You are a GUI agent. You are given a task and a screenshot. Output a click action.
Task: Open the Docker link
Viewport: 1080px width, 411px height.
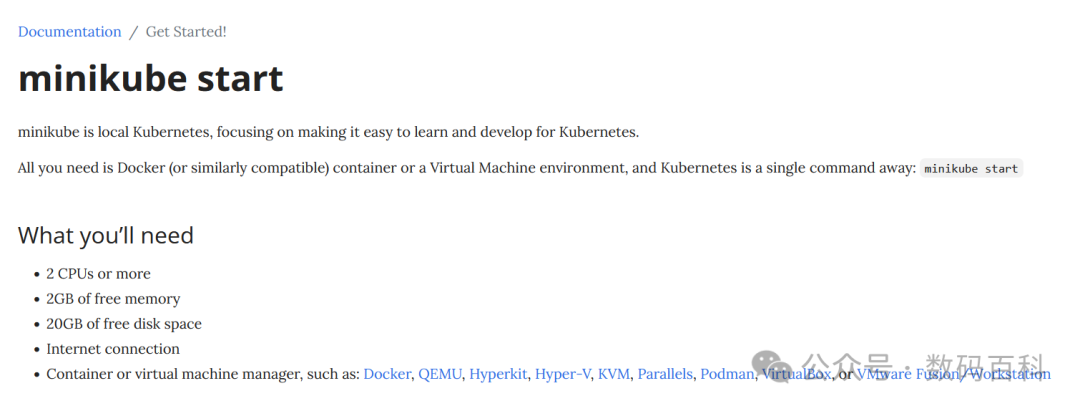coord(387,375)
